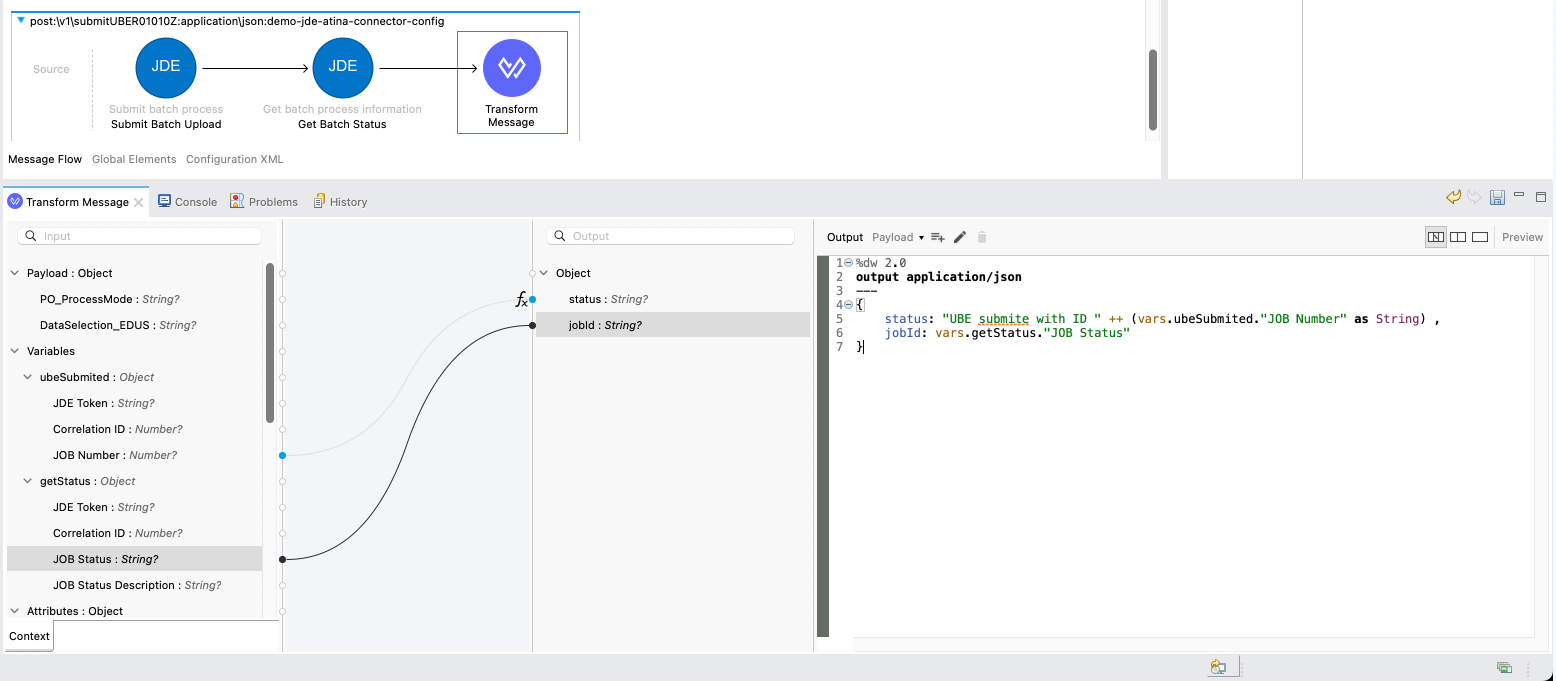
Task: Click the fx function icon beside status
Action: pyautogui.click(x=521, y=300)
